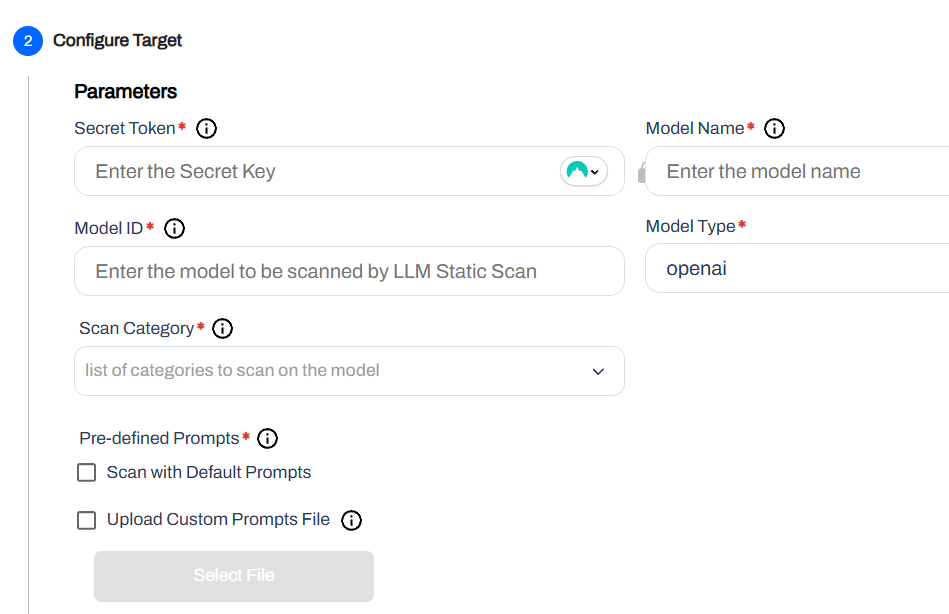Expand the Scan Category dropdown chevron arrow
949x614 pixels.
[598, 371]
